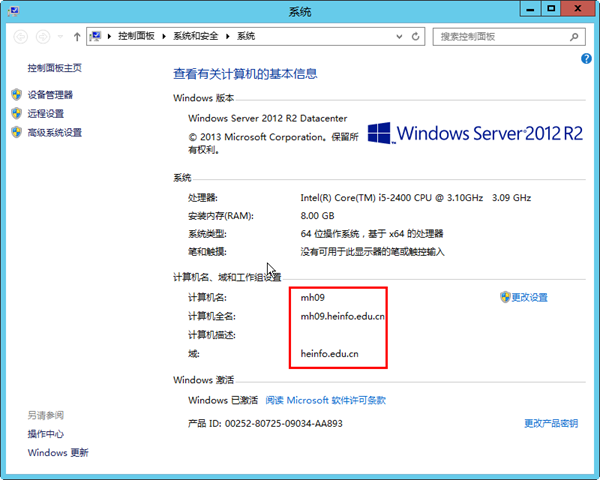The height and width of the screenshot is (480, 600).
Task: Click the Windows Server 2012 R2 logo
Action: [x=475, y=133]
